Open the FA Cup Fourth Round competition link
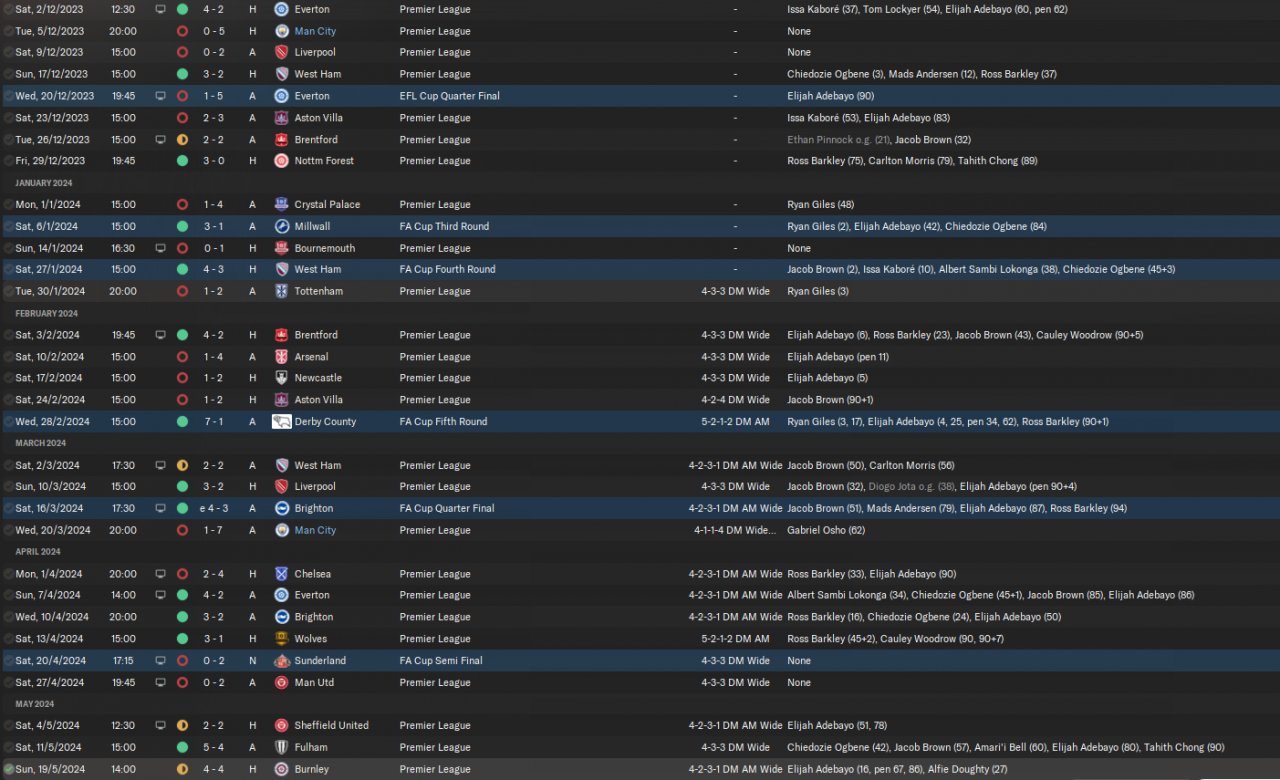1280x780 pixels. click(x=447, y=269)
